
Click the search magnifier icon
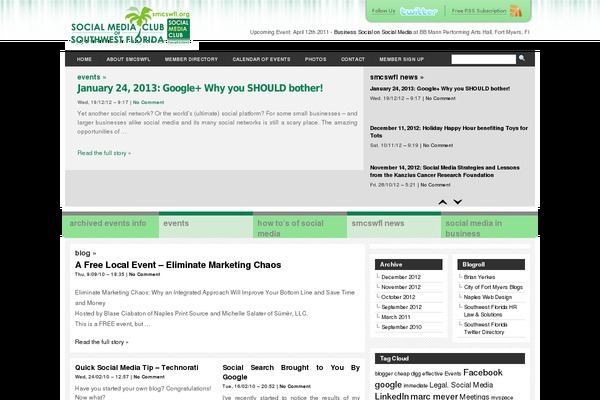pos(522,58)
